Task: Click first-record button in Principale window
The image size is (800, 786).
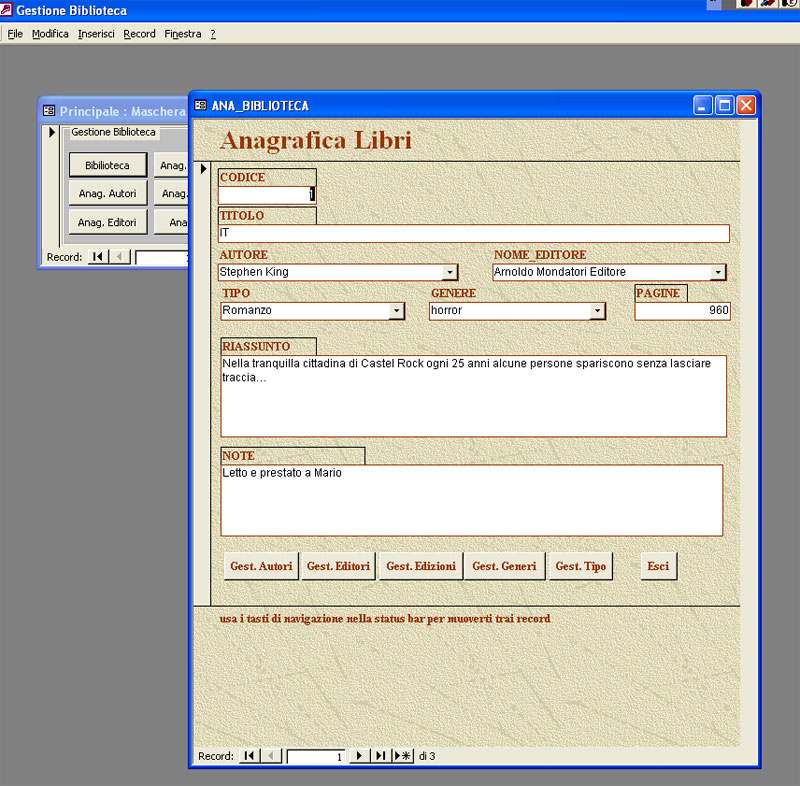Action: click(x=98, y=257)
